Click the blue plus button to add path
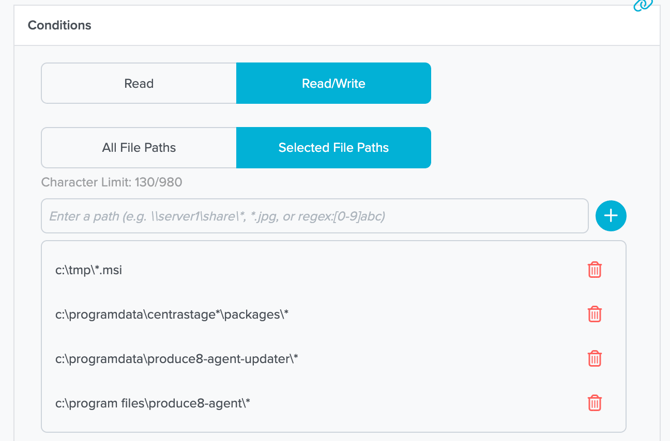This screenshot has height=441, width=670. click(x=610, y=216)
